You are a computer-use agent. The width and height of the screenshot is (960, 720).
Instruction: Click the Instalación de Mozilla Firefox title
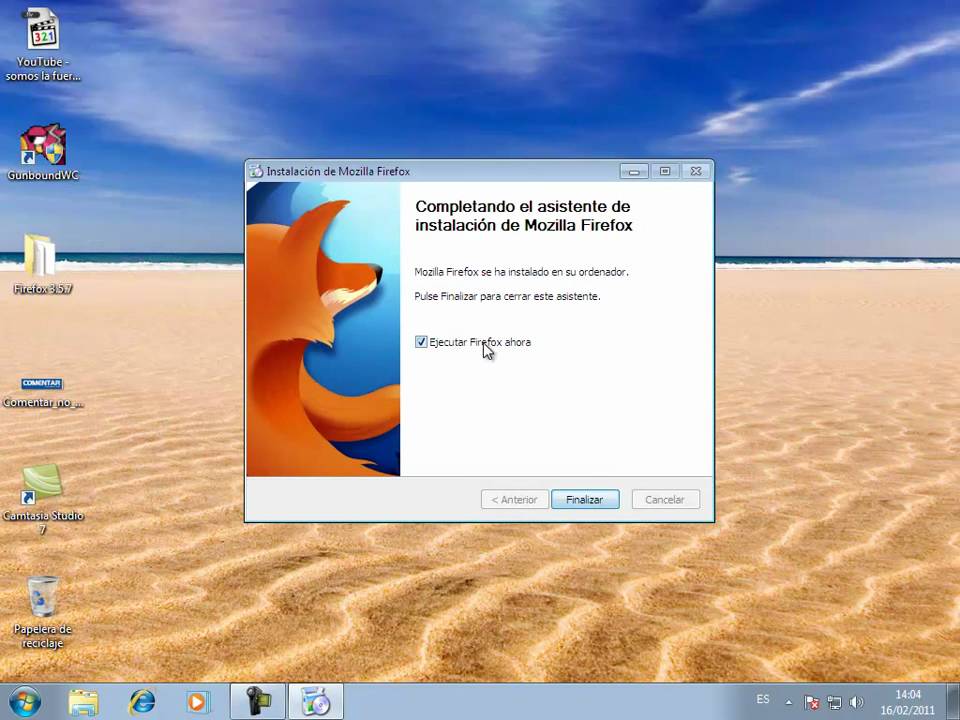(338, 171)
